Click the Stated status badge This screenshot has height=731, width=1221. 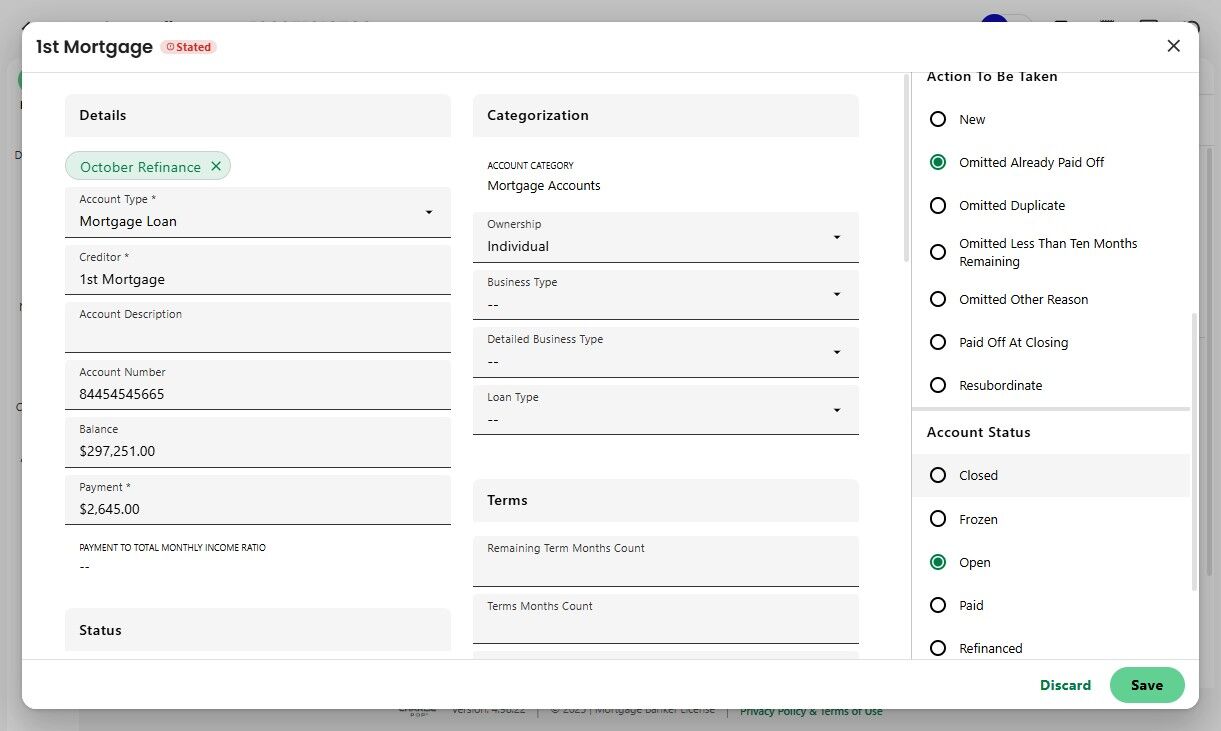(189, 47)
